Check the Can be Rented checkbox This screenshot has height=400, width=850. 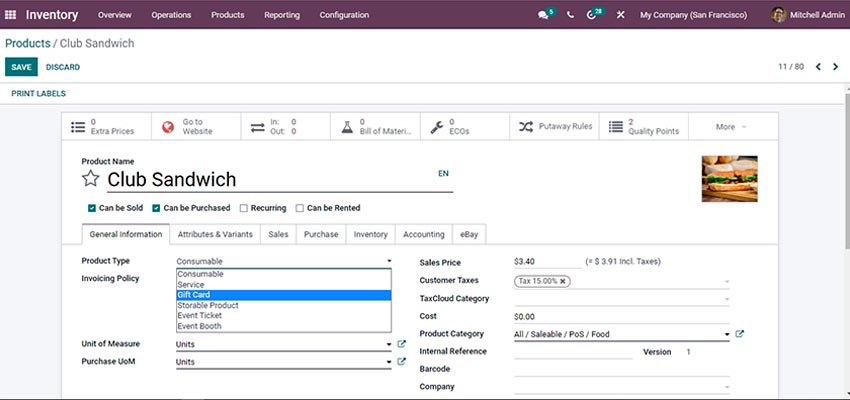(299, 208)
